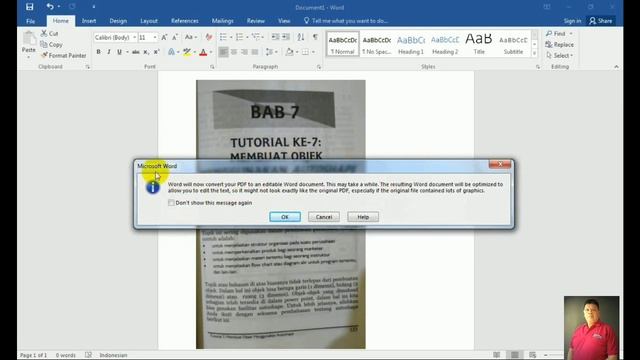Click Find in Editing group

[x=559, y=33]
